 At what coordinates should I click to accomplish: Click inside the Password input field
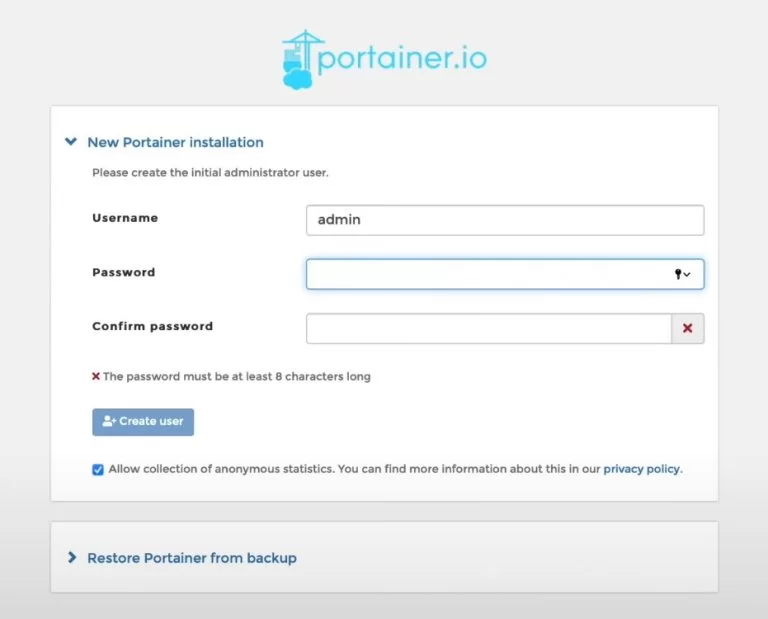point(485,274)
